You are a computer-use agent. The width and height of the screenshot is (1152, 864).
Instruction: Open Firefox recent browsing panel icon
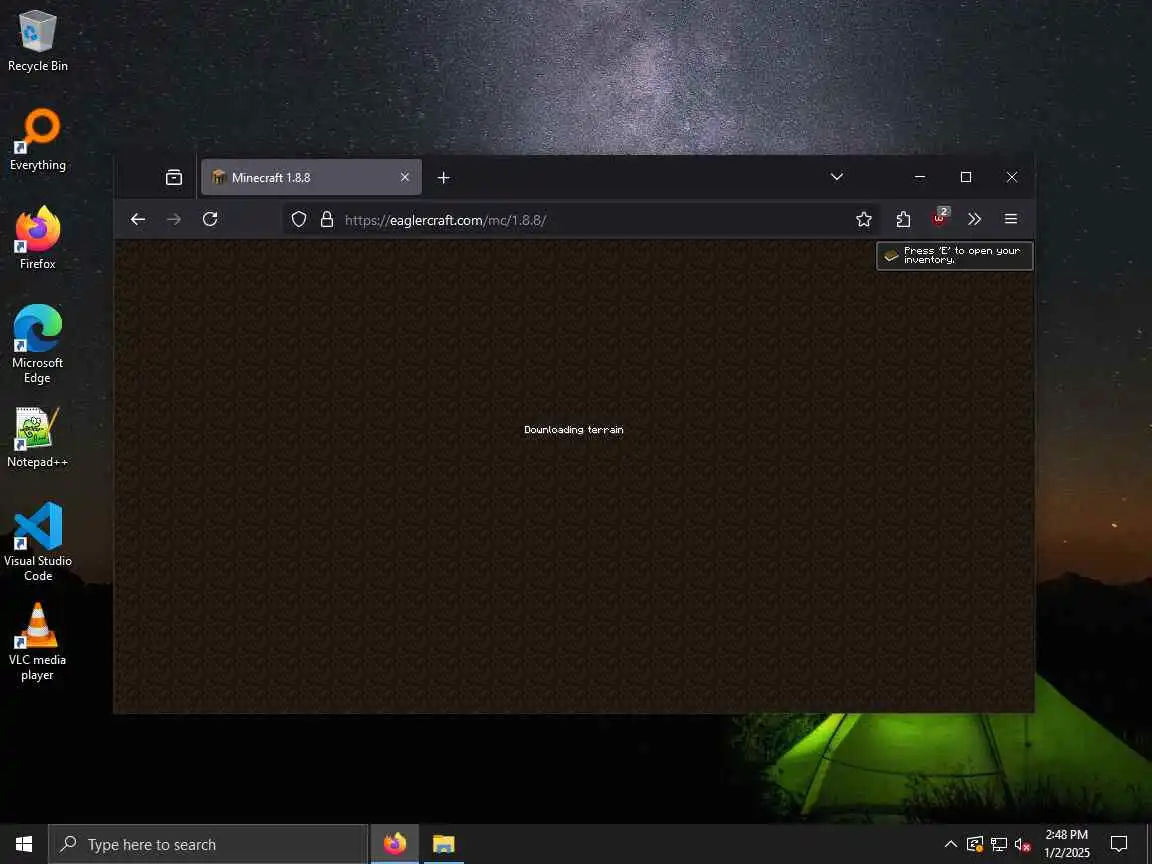pyautogui.click(x=174, y=177)
